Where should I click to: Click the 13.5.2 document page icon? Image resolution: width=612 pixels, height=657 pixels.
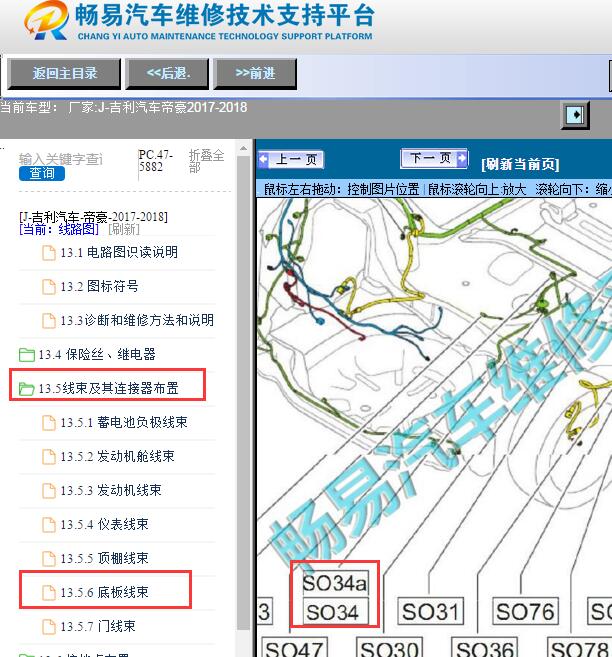point(49,457)
